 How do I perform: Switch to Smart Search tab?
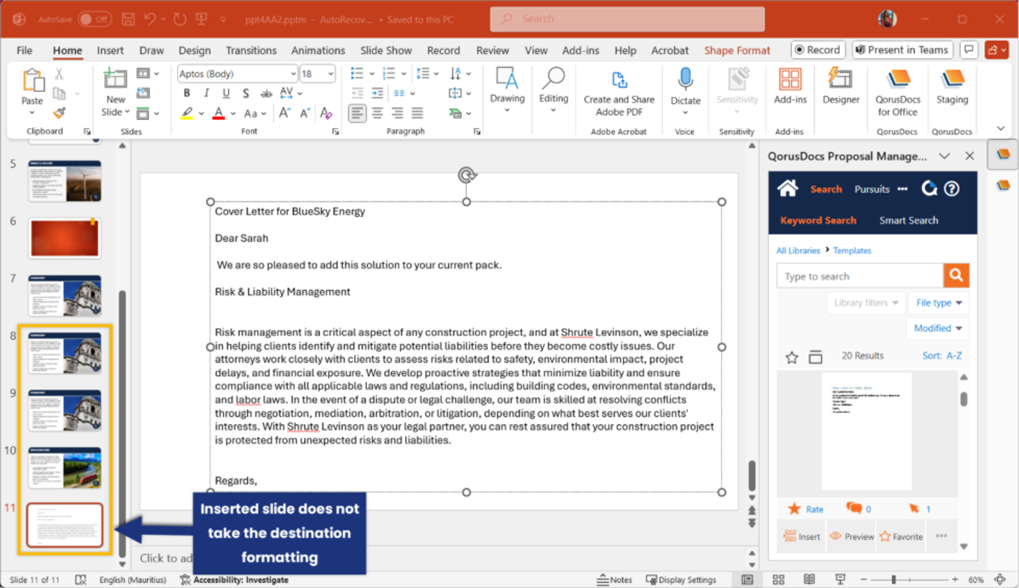(x=909, y=220)
